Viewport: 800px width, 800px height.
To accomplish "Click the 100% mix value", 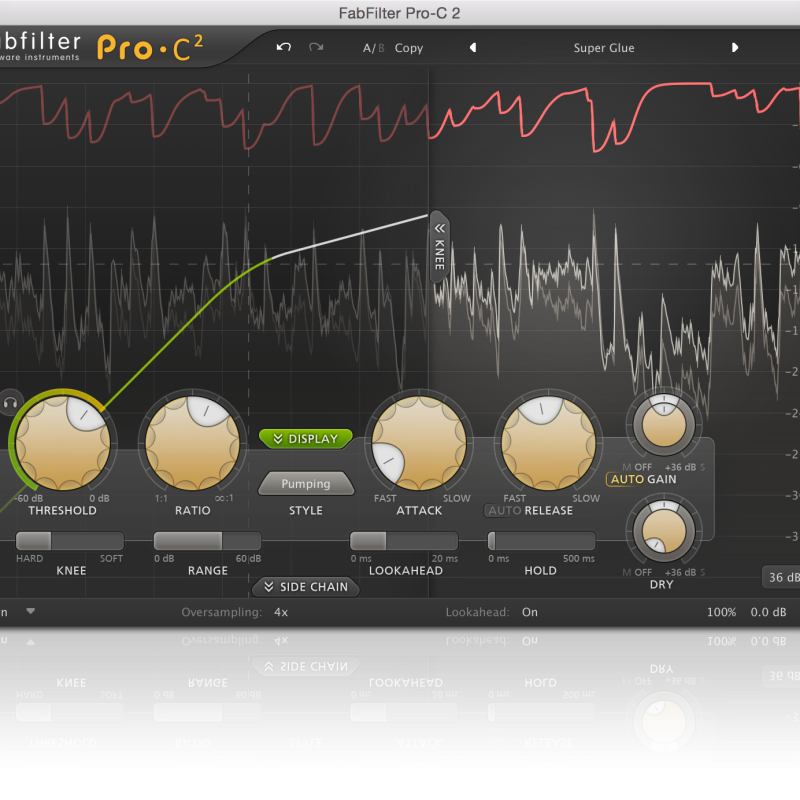I will pyautogui.click(x=721, y=612).
